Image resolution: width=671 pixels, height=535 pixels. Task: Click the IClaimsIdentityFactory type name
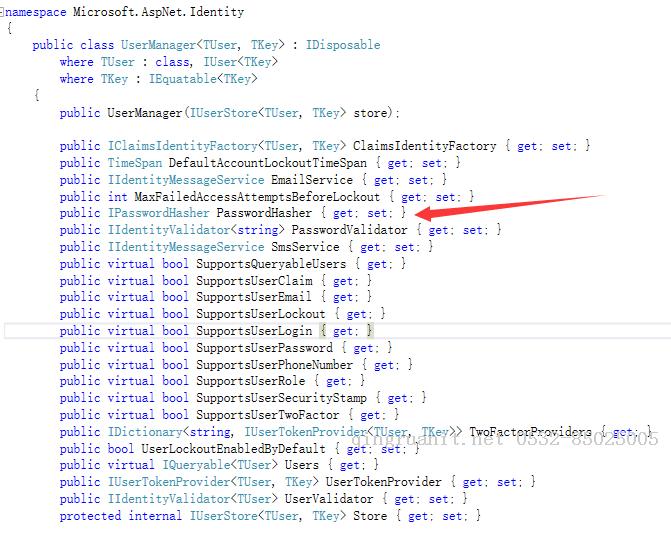point(182,146)
